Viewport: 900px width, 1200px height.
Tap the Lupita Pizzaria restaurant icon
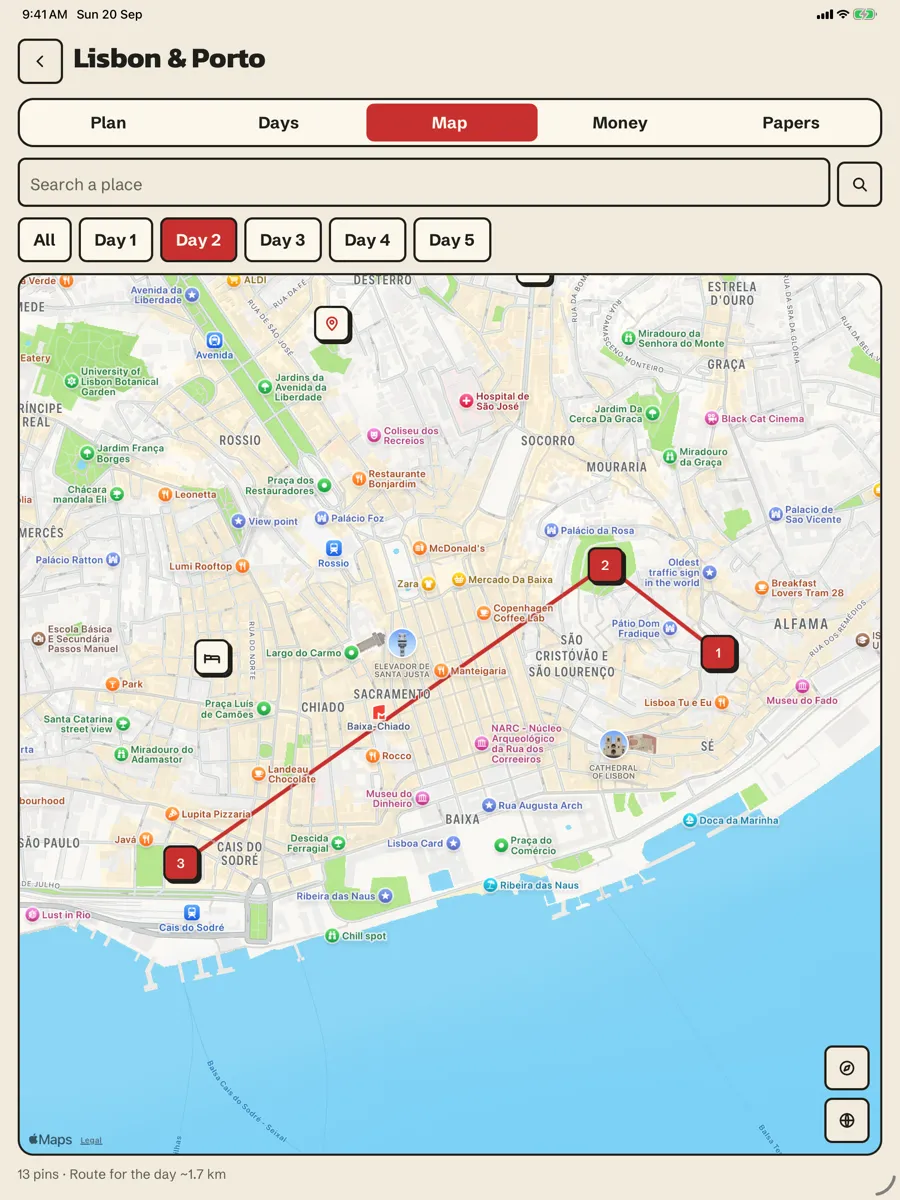pyautogui.click(x=172, y=814)
